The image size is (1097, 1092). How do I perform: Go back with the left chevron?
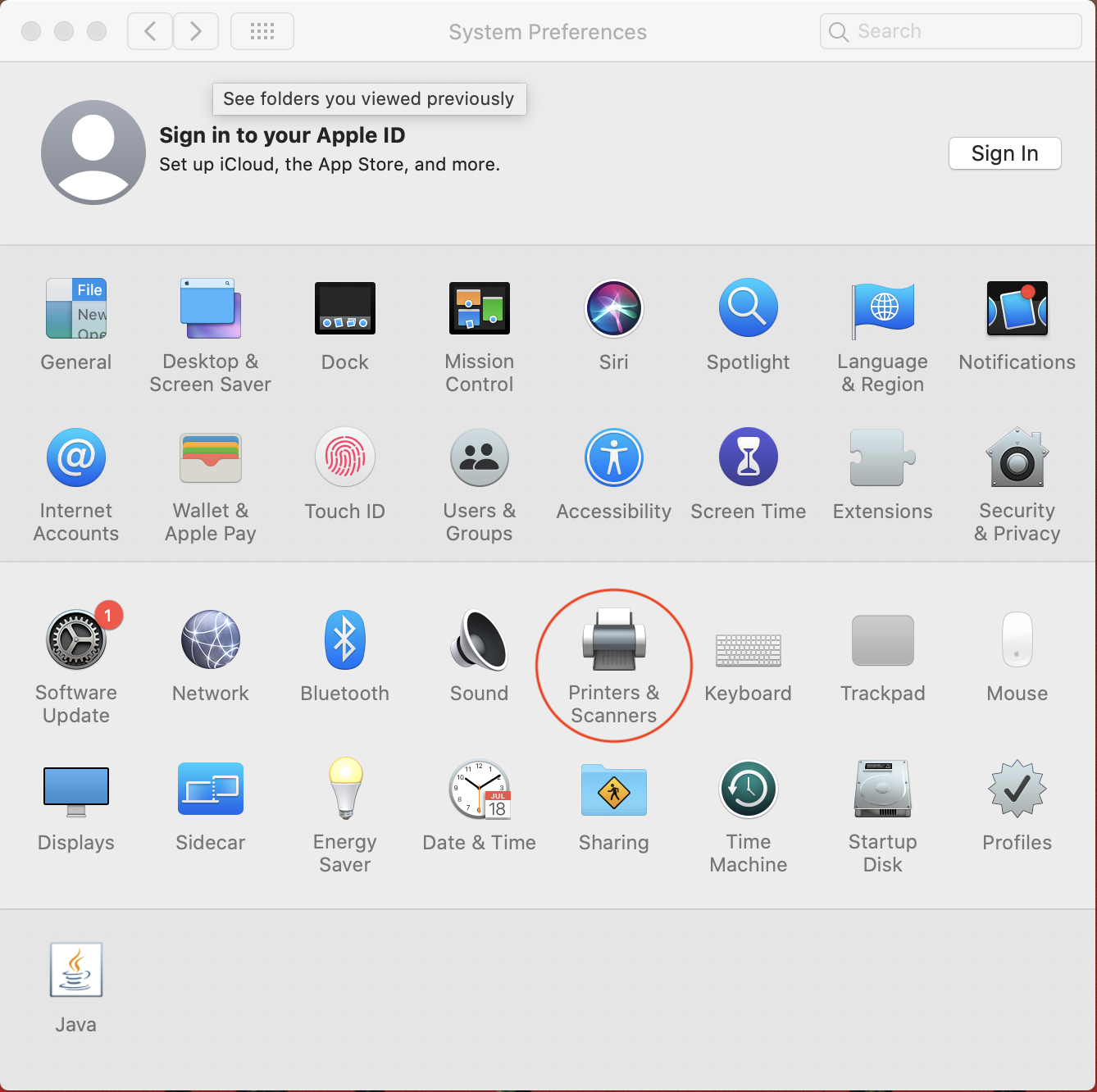click(150, 31)
